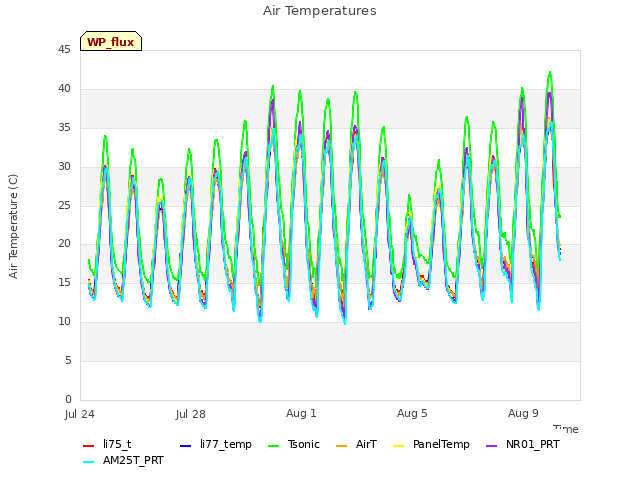
Task: Click the red li75_t legend swatch
Action: tap(88, 445)
